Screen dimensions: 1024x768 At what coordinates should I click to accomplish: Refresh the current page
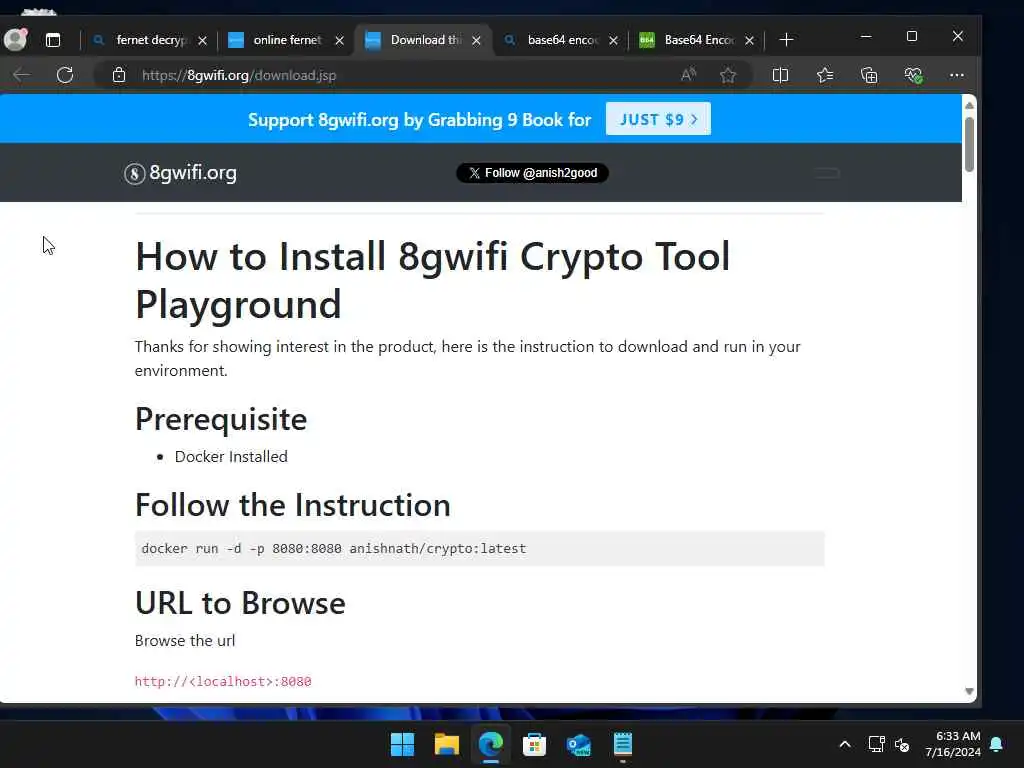pyautogui.click(x=65, y=75)
